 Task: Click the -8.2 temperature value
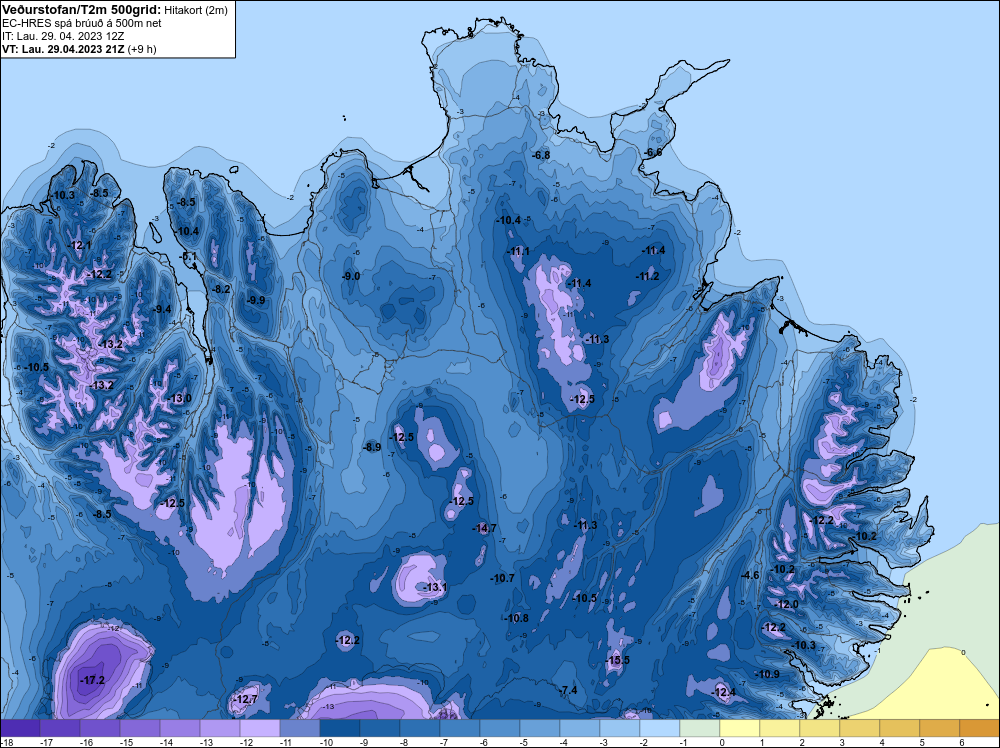[x=221, y=289]
